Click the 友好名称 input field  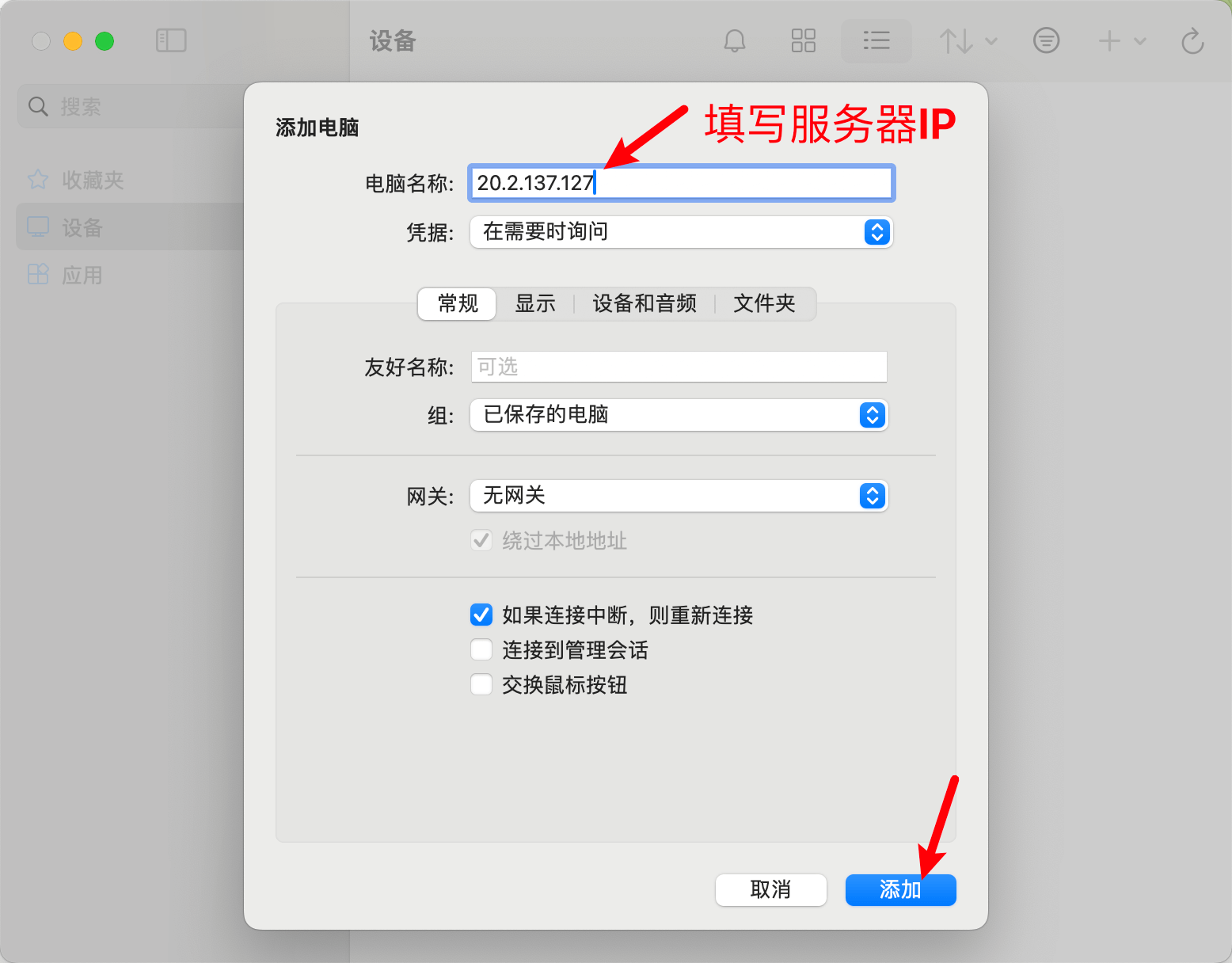[x=679, y=367]
